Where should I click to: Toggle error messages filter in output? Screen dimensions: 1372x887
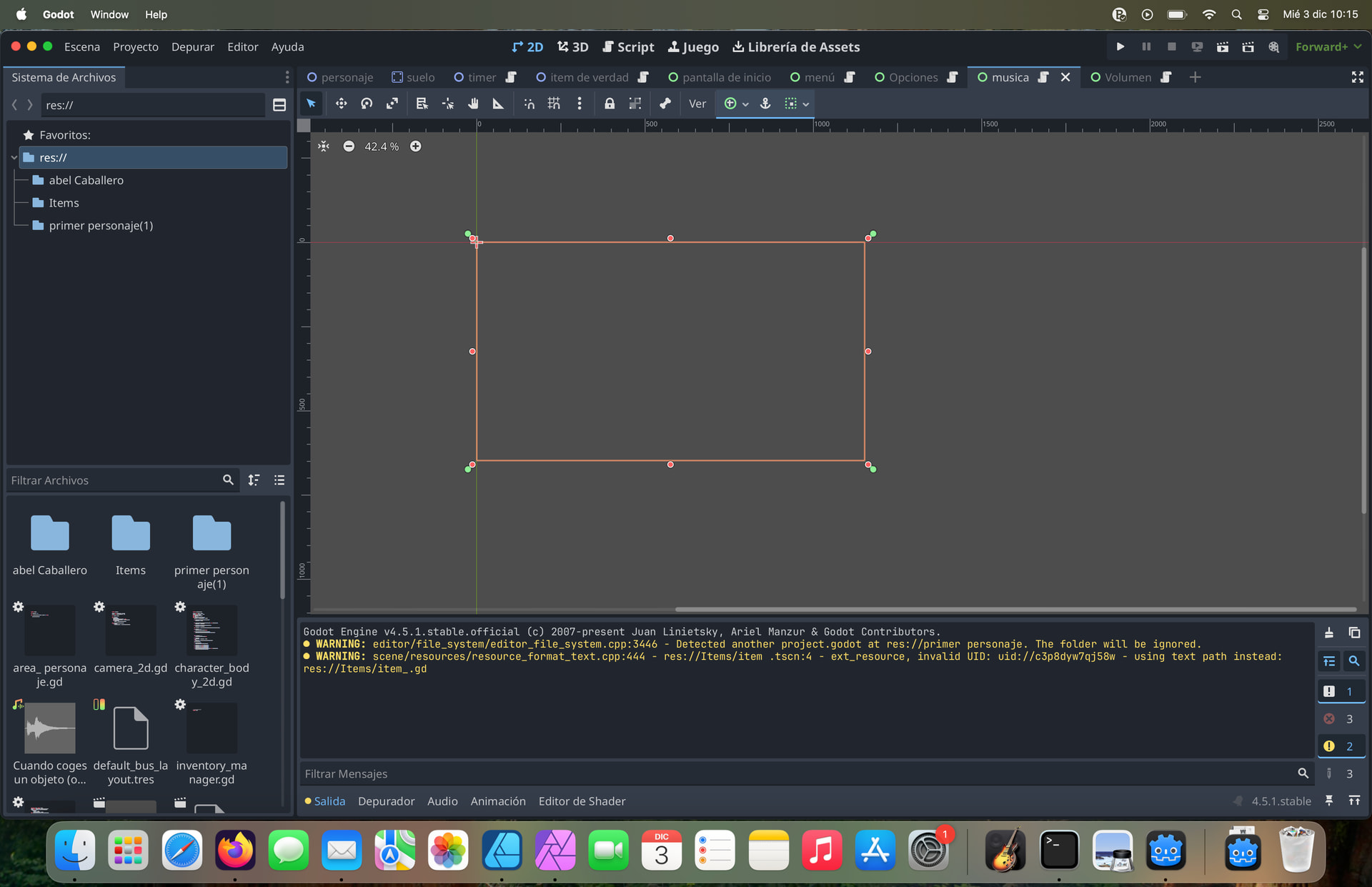tap(1341, 719)
